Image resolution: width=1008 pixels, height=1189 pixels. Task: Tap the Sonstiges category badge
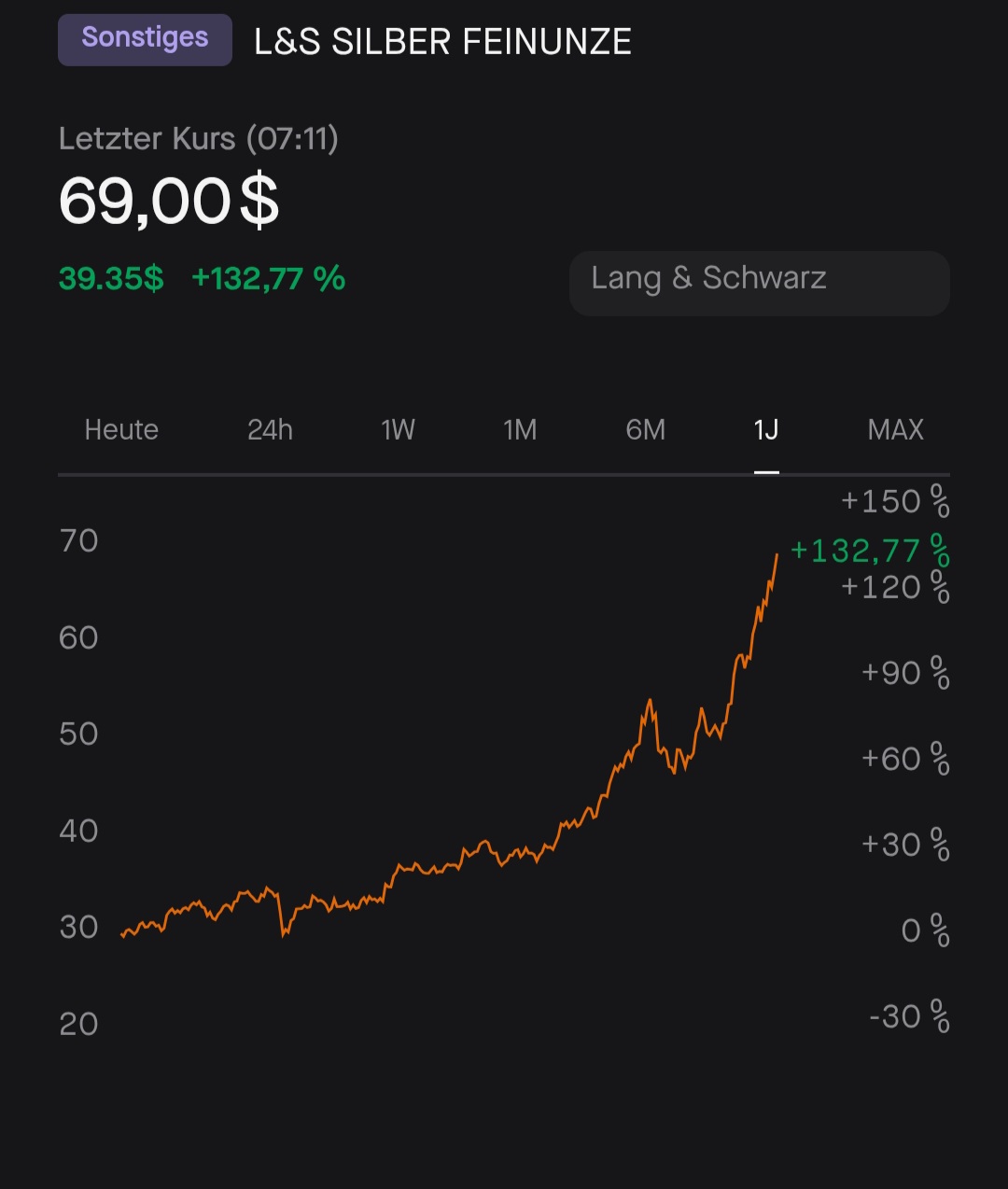tap(145, 40)
